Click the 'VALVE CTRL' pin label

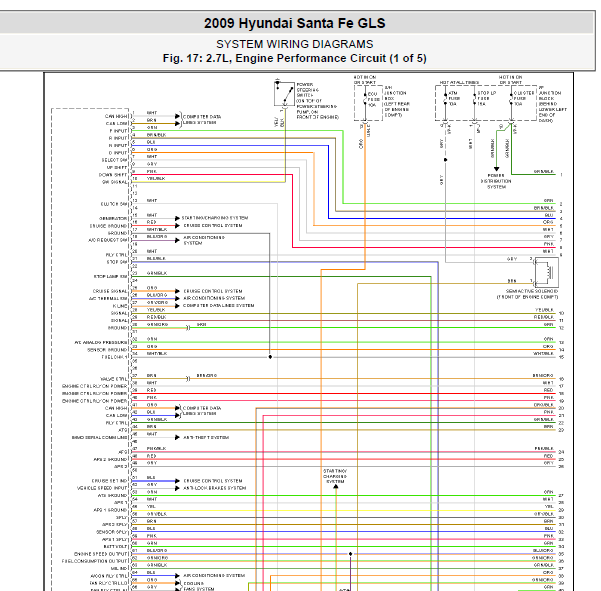(114, 379)
